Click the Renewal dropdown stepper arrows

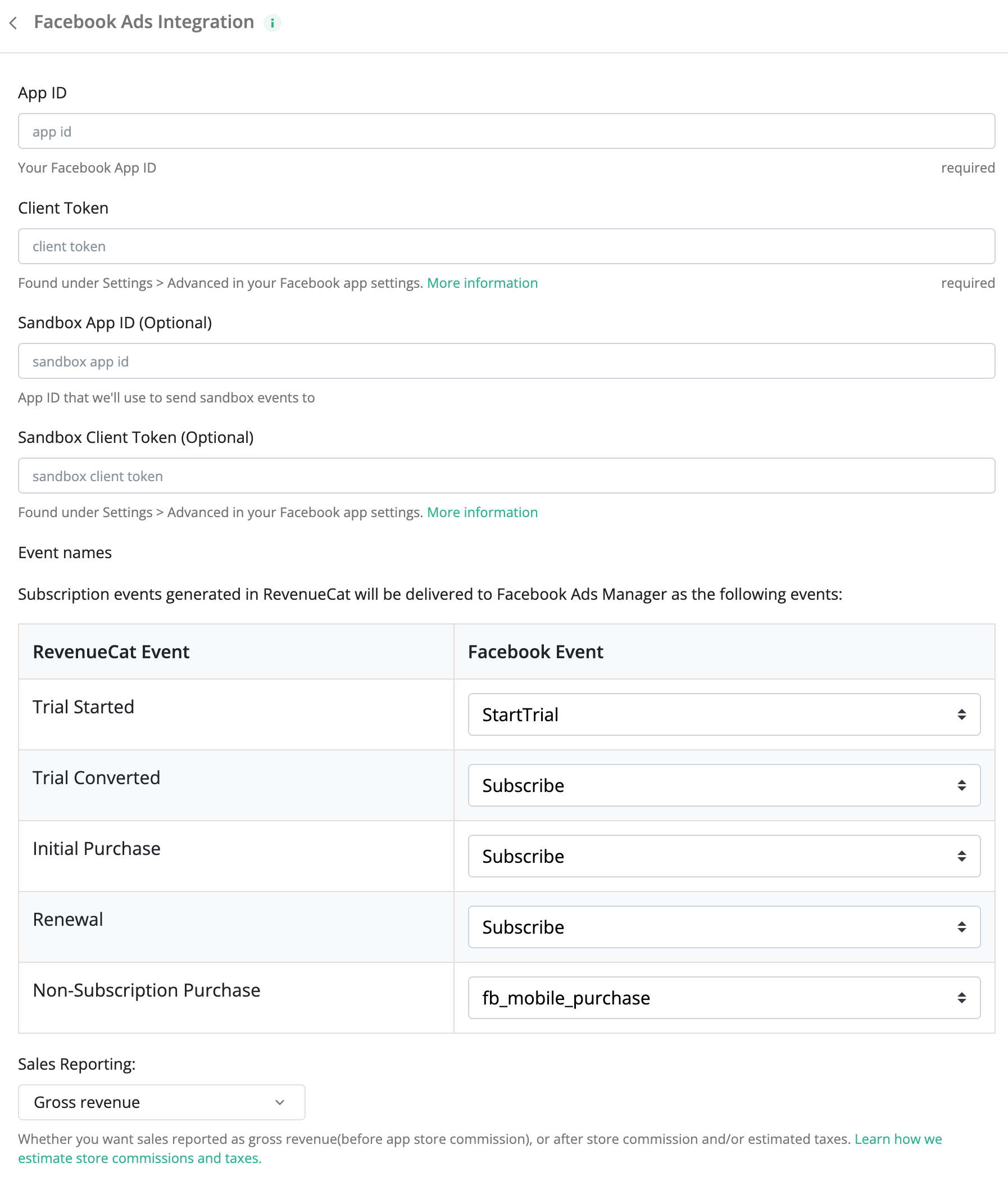[x=961, y=927]
